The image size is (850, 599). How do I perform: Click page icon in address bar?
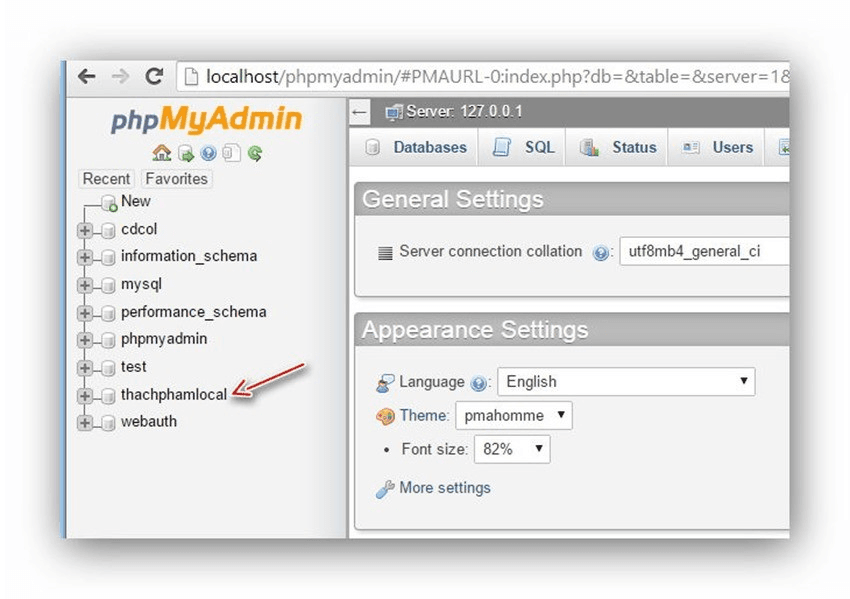[x=191, y=76]
